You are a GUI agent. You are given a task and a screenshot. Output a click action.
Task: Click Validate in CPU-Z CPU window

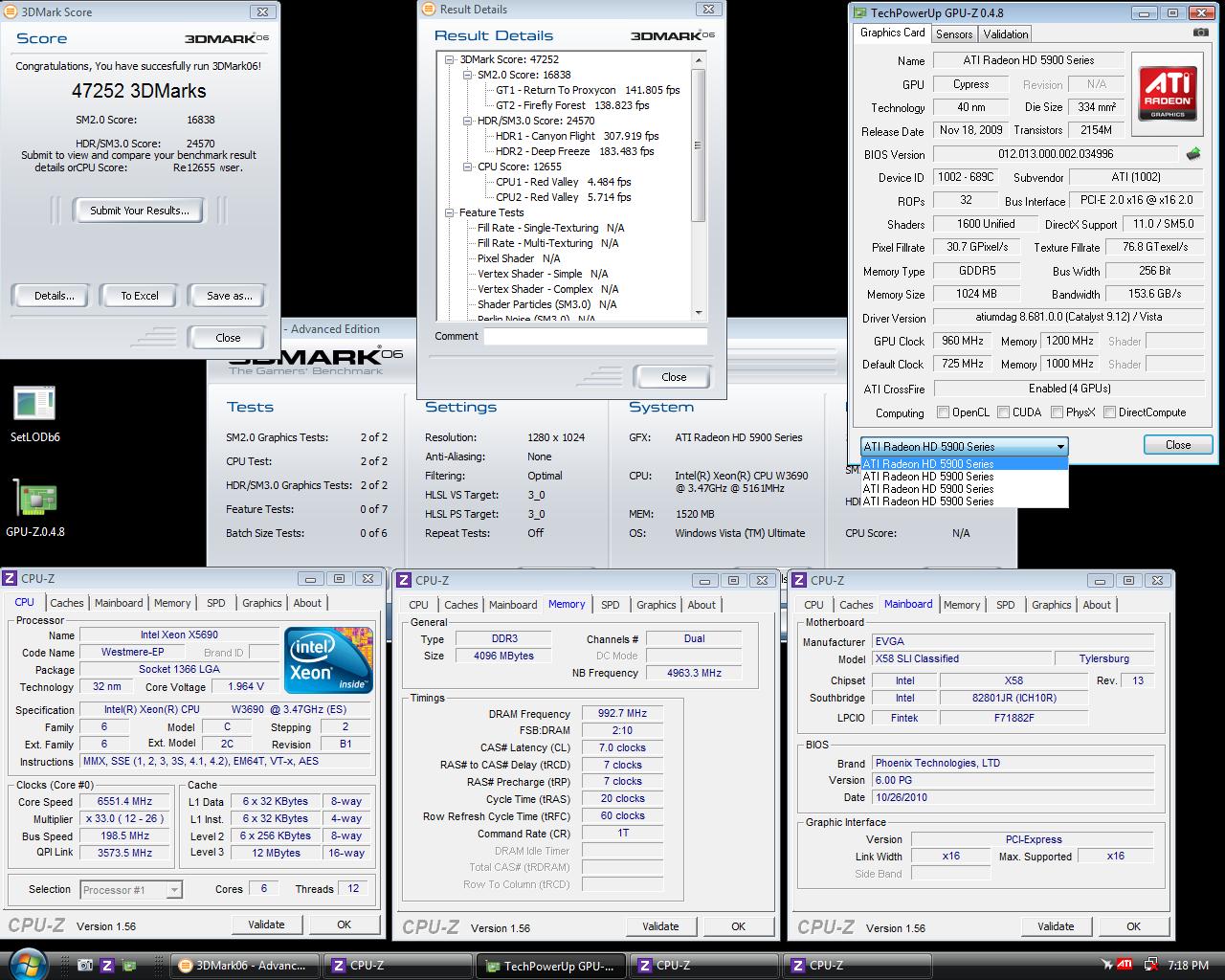tap(266, 924)
